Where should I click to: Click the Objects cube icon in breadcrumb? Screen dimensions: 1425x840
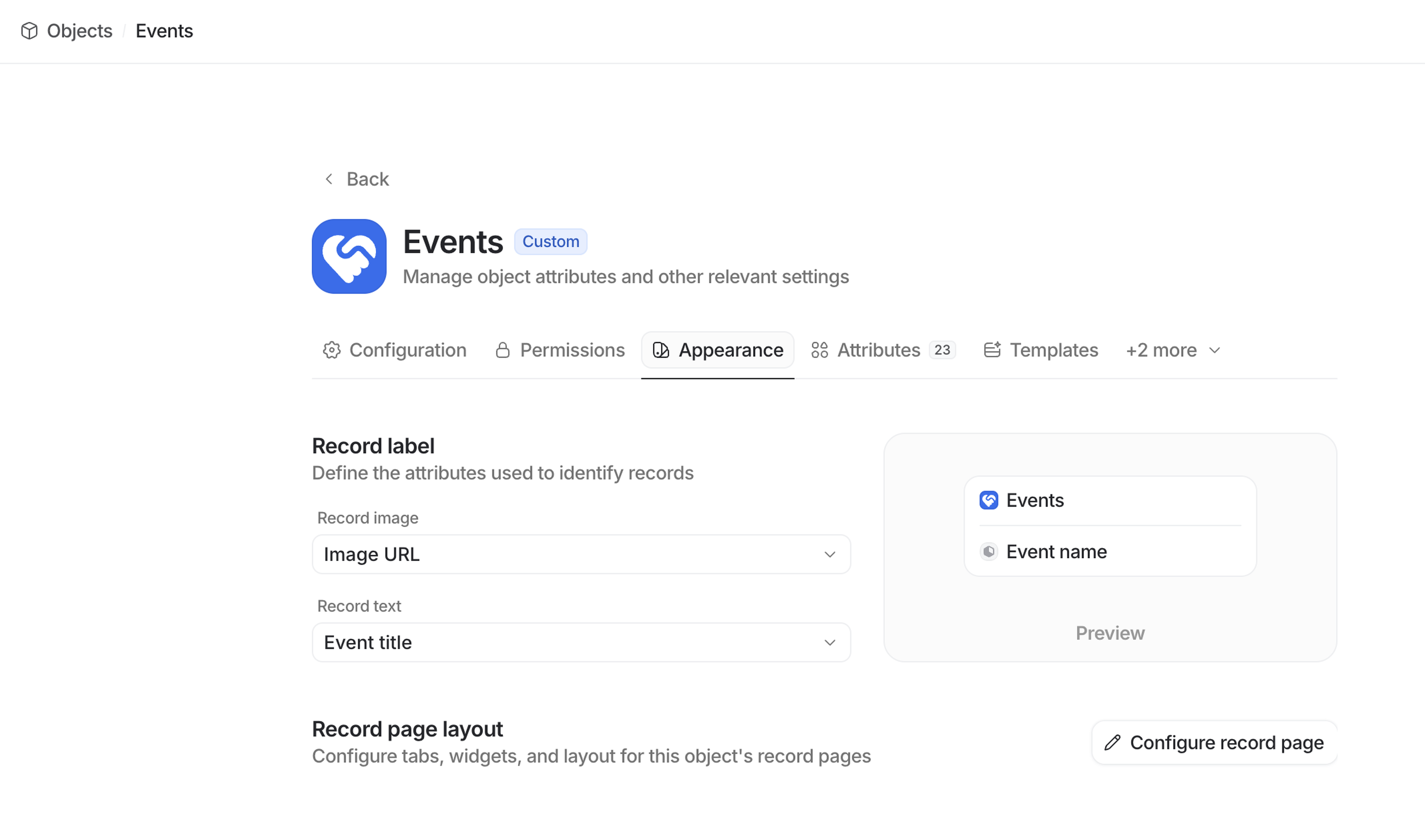[29, 31]
